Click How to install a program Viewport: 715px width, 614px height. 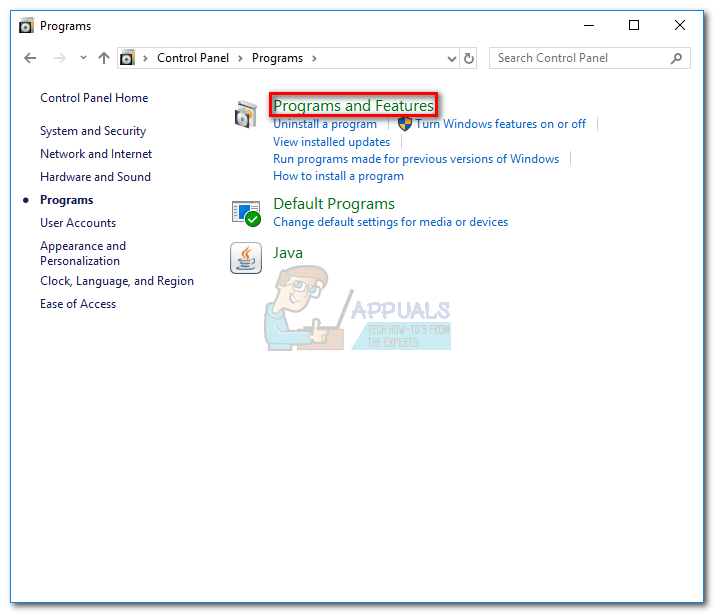(x=338, y=176)
